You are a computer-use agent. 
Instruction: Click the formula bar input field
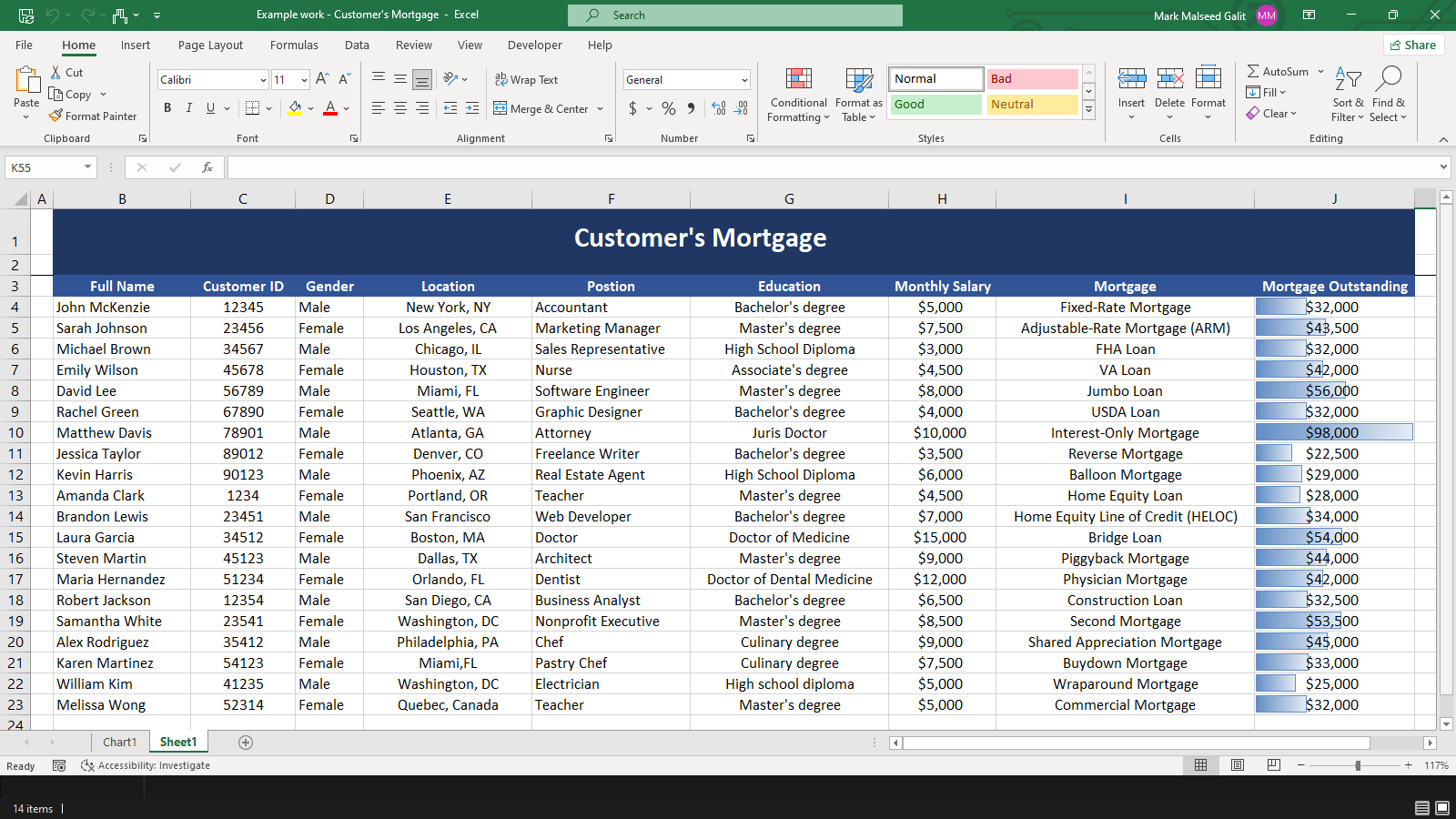[833, 167]
